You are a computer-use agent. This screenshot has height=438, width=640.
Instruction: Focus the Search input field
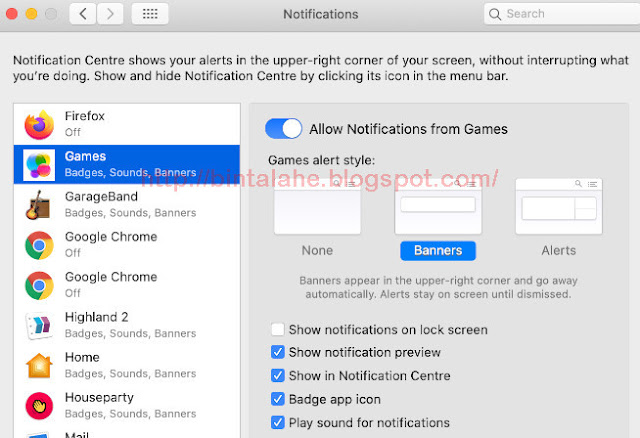pos(562,14)
